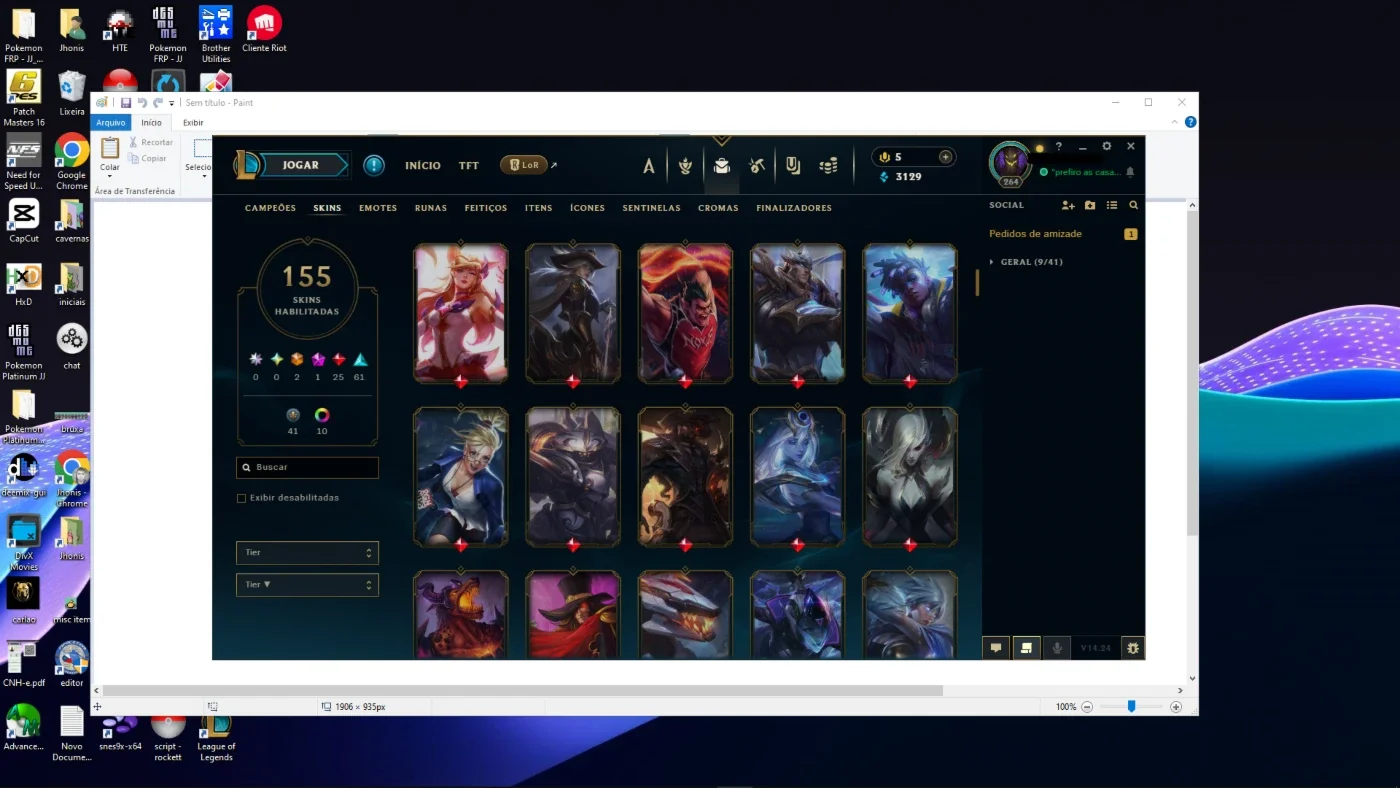Viewport: 1400px width, 788px height.
Task: Toggle the microphone voice icon
Action: click(1056, 648)
